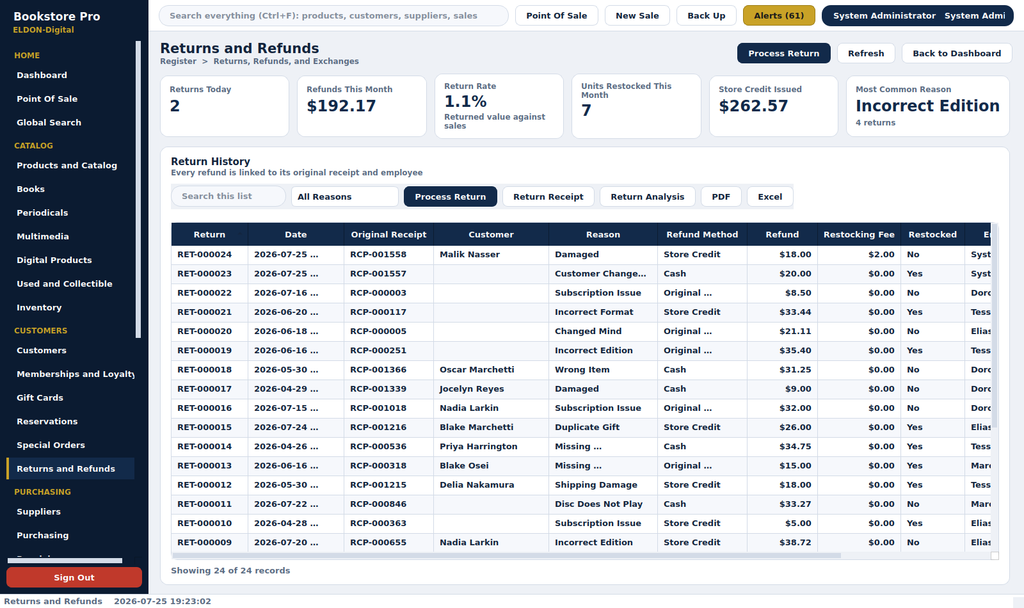The width and height of the screenshot is (1024, 608).
Task: Open Return Analysis
Action: pos(647,197)
